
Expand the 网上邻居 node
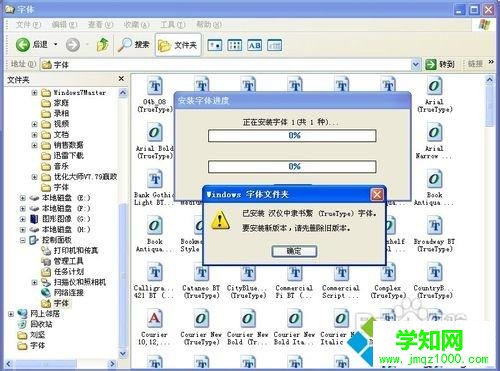click(11, 314)
